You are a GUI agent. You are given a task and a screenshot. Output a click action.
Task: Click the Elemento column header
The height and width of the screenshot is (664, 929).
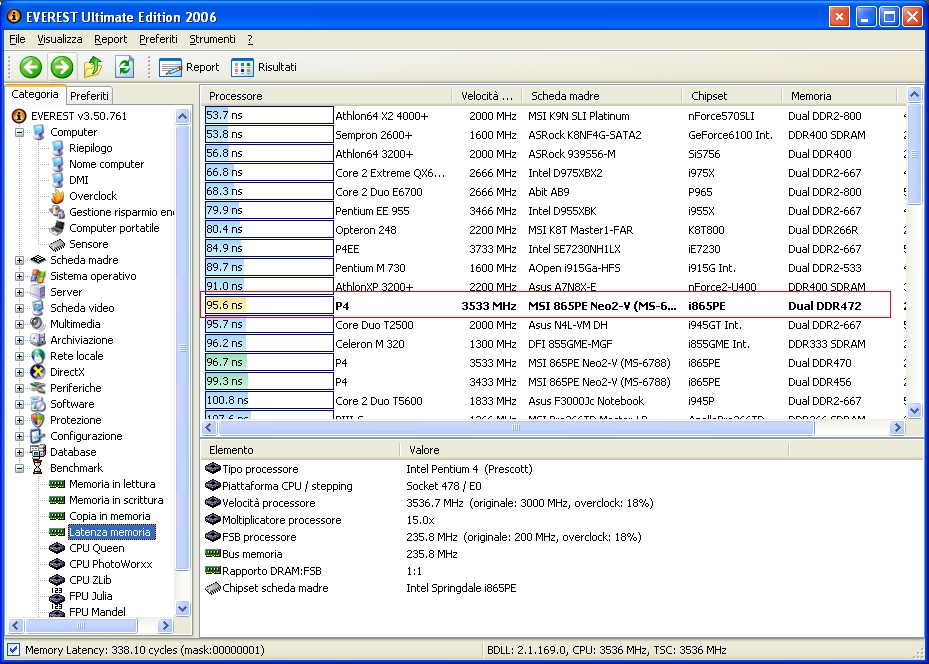(300, 450)
